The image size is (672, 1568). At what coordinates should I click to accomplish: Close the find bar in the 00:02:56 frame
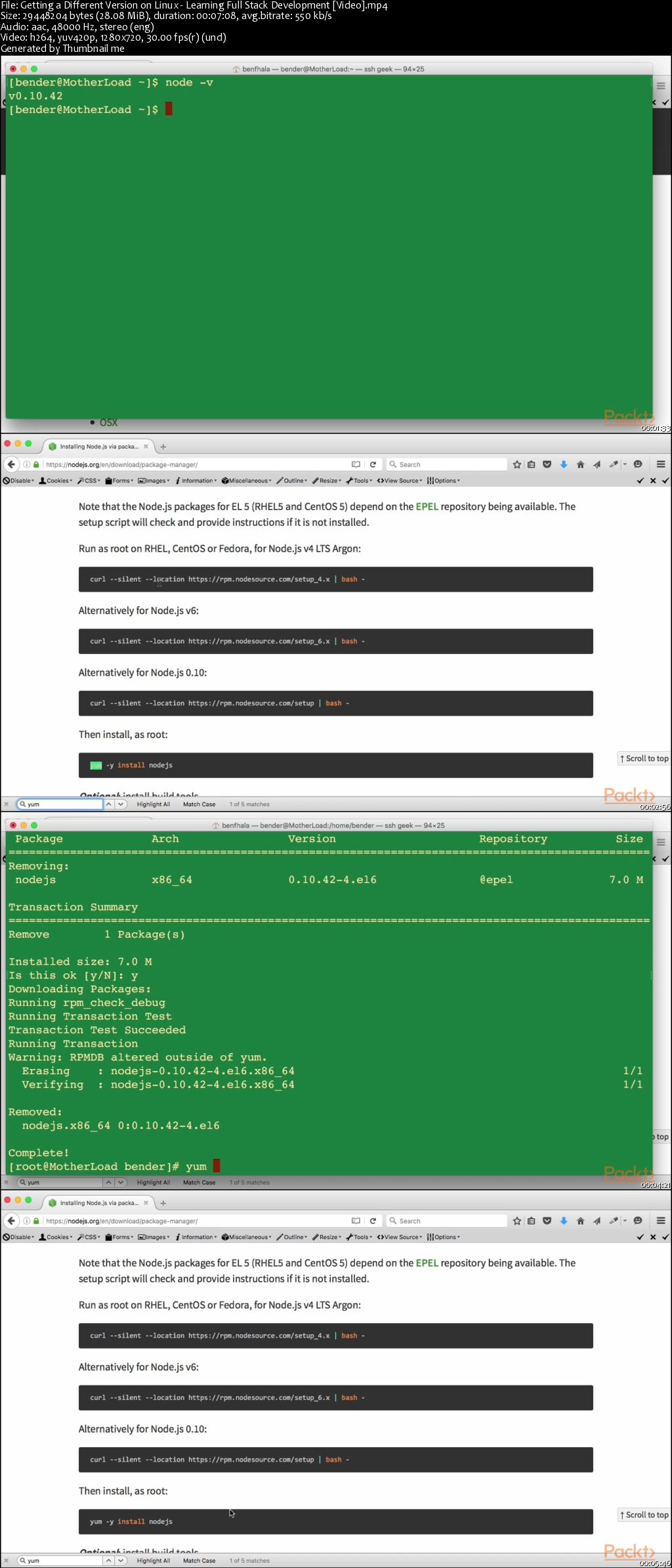(x=6, y=804)
